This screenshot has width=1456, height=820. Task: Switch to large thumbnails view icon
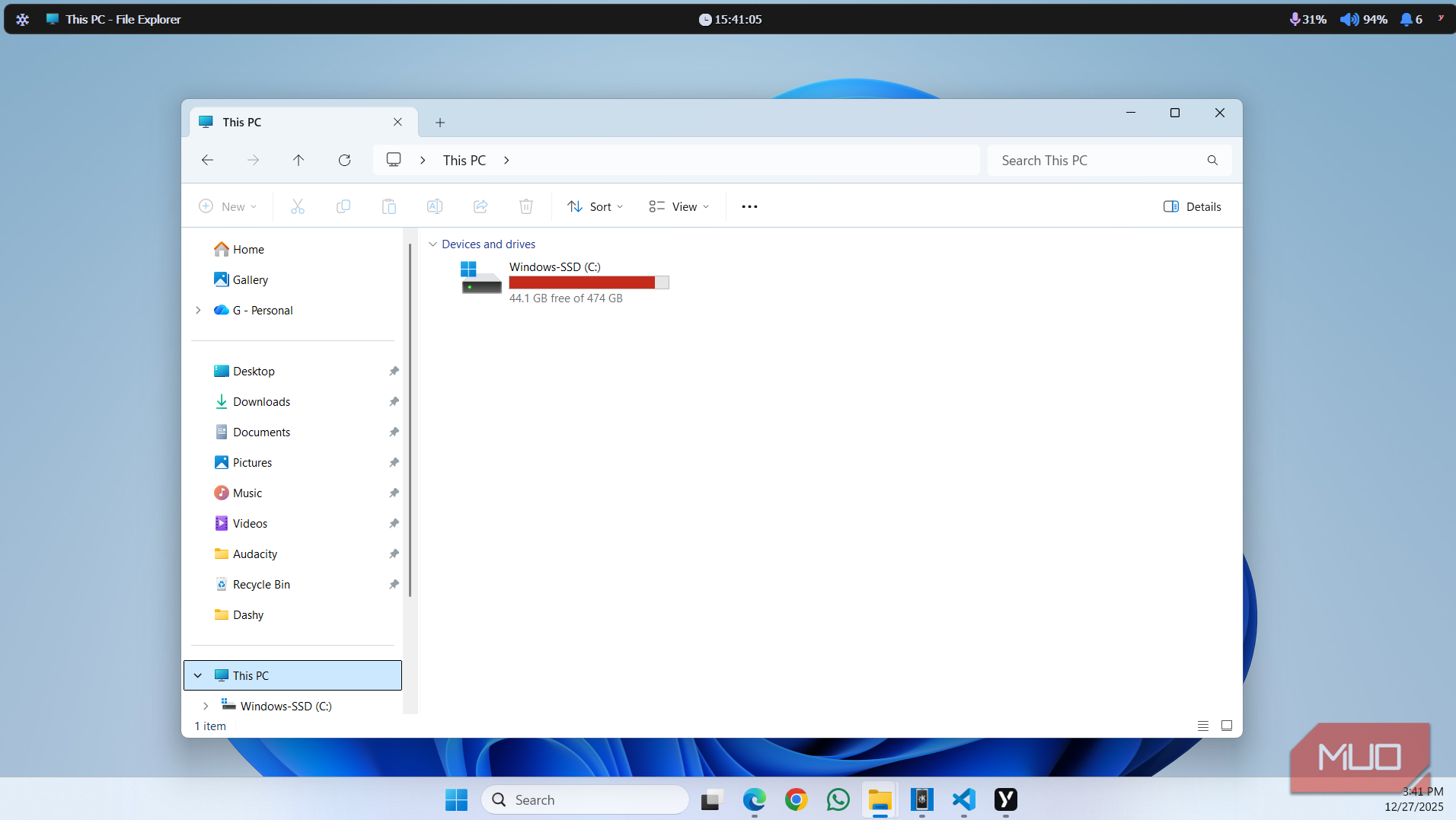coord(1227,726)
